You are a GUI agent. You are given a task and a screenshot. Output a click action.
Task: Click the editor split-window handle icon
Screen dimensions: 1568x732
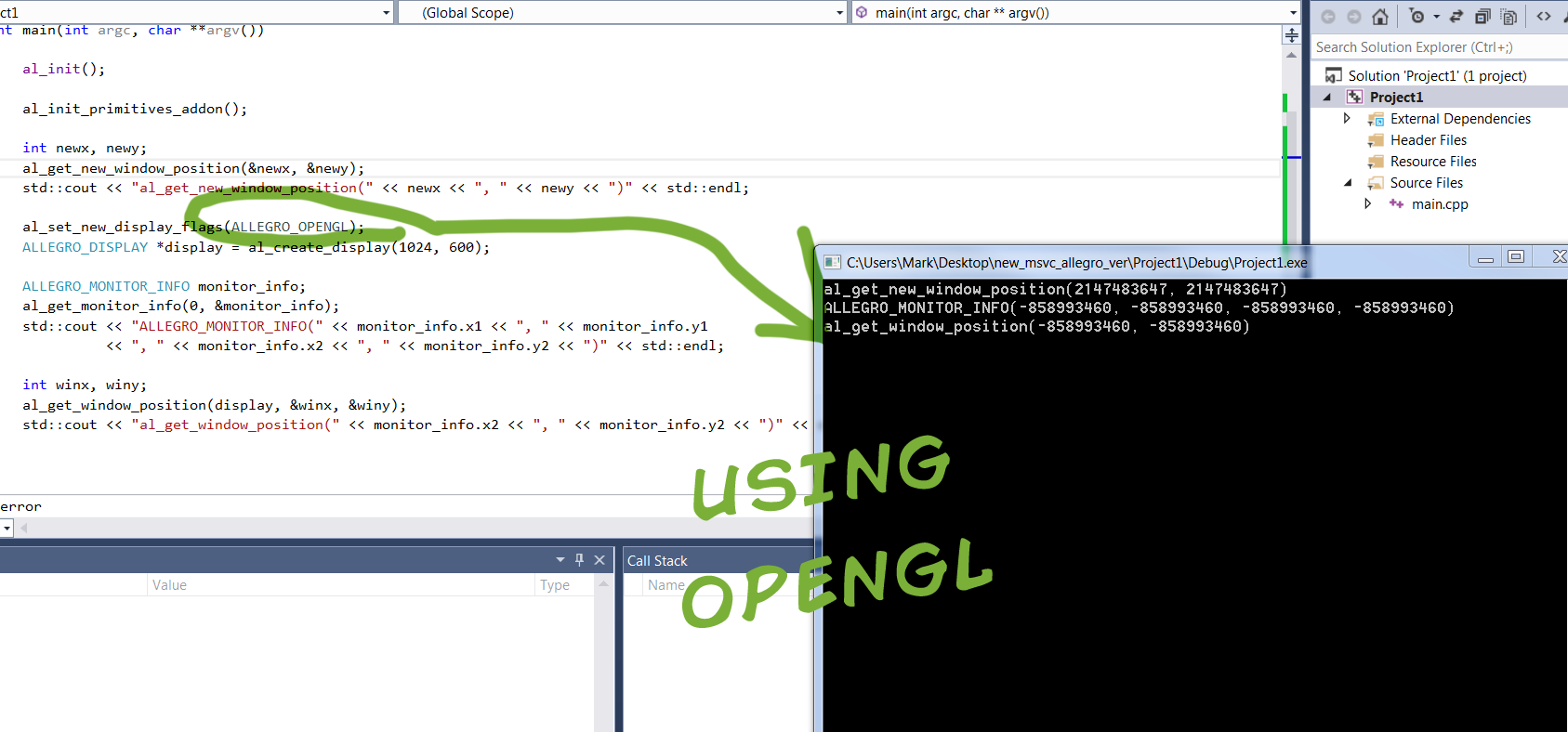1291,35
